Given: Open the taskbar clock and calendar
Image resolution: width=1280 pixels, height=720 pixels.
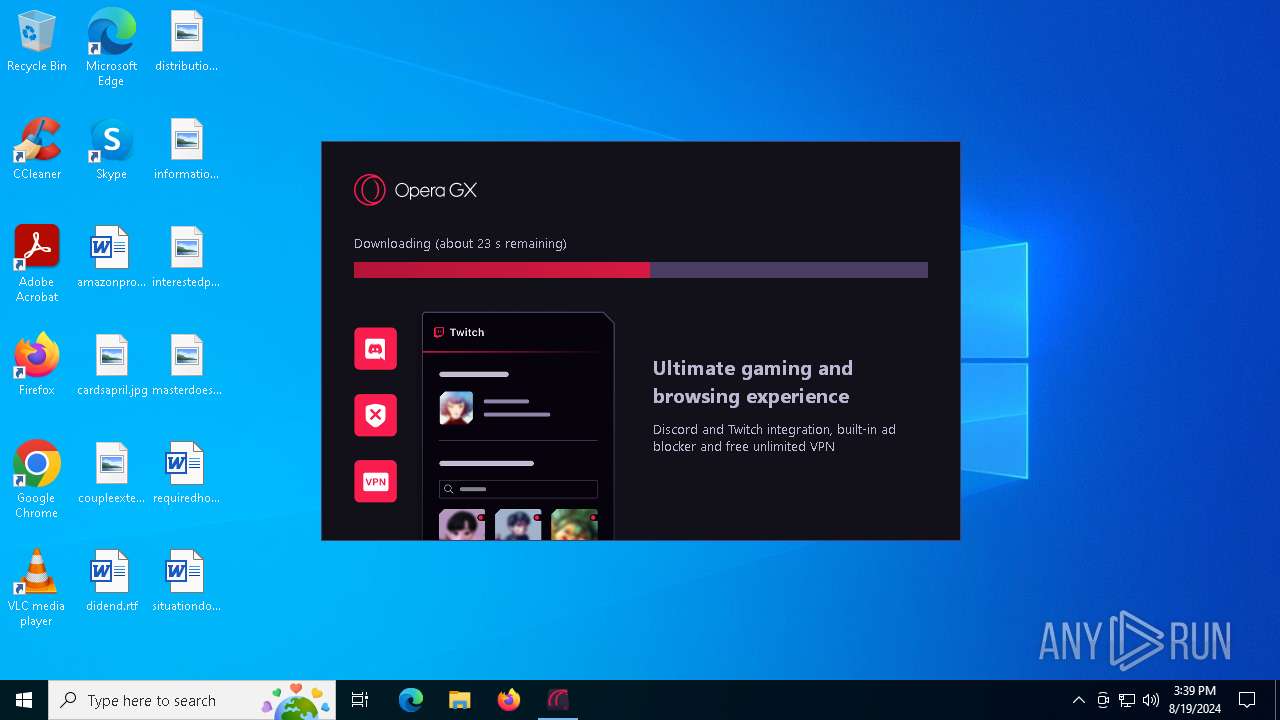Looking at the screenshot, I should 1195,700.
